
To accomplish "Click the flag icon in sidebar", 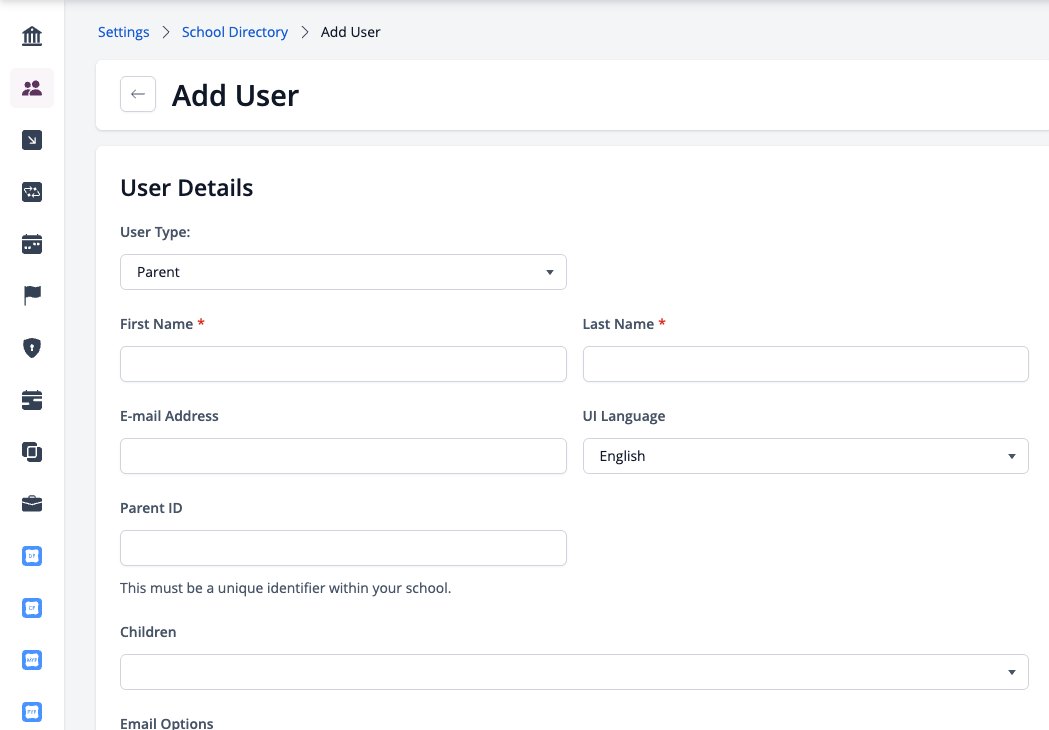I will tap(31, 295).
